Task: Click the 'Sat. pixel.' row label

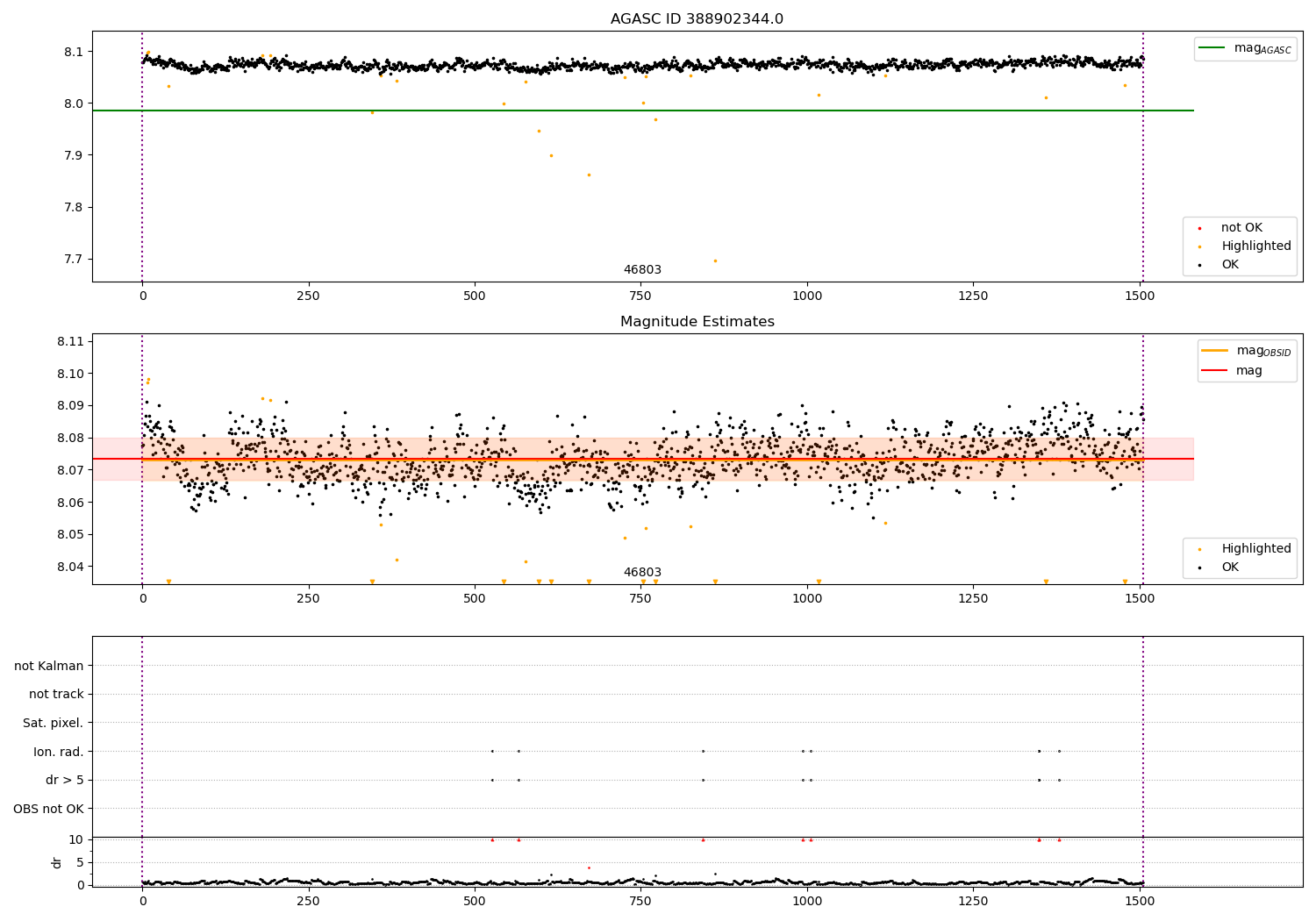Action: click(x=54, y=723)
